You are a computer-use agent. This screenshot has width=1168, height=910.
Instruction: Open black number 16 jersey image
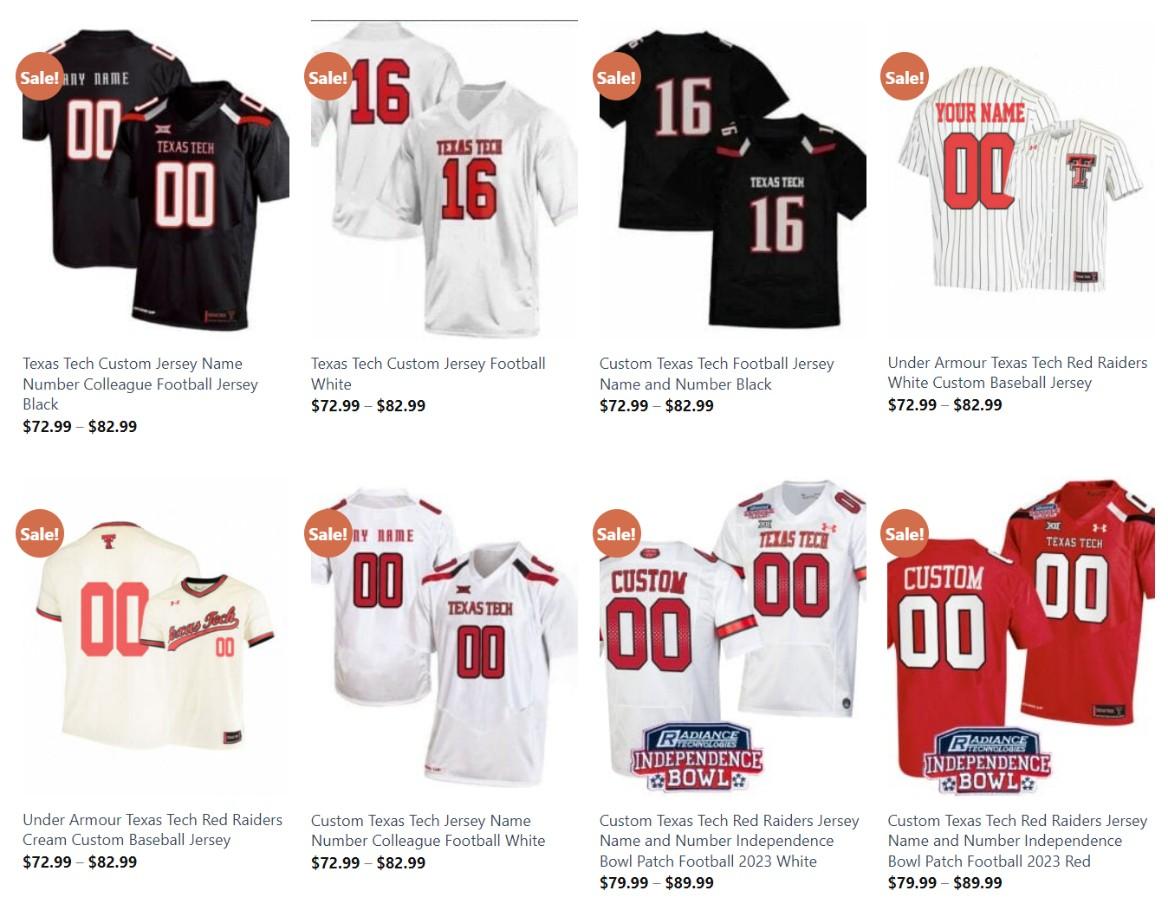click(x=732, y=179)
